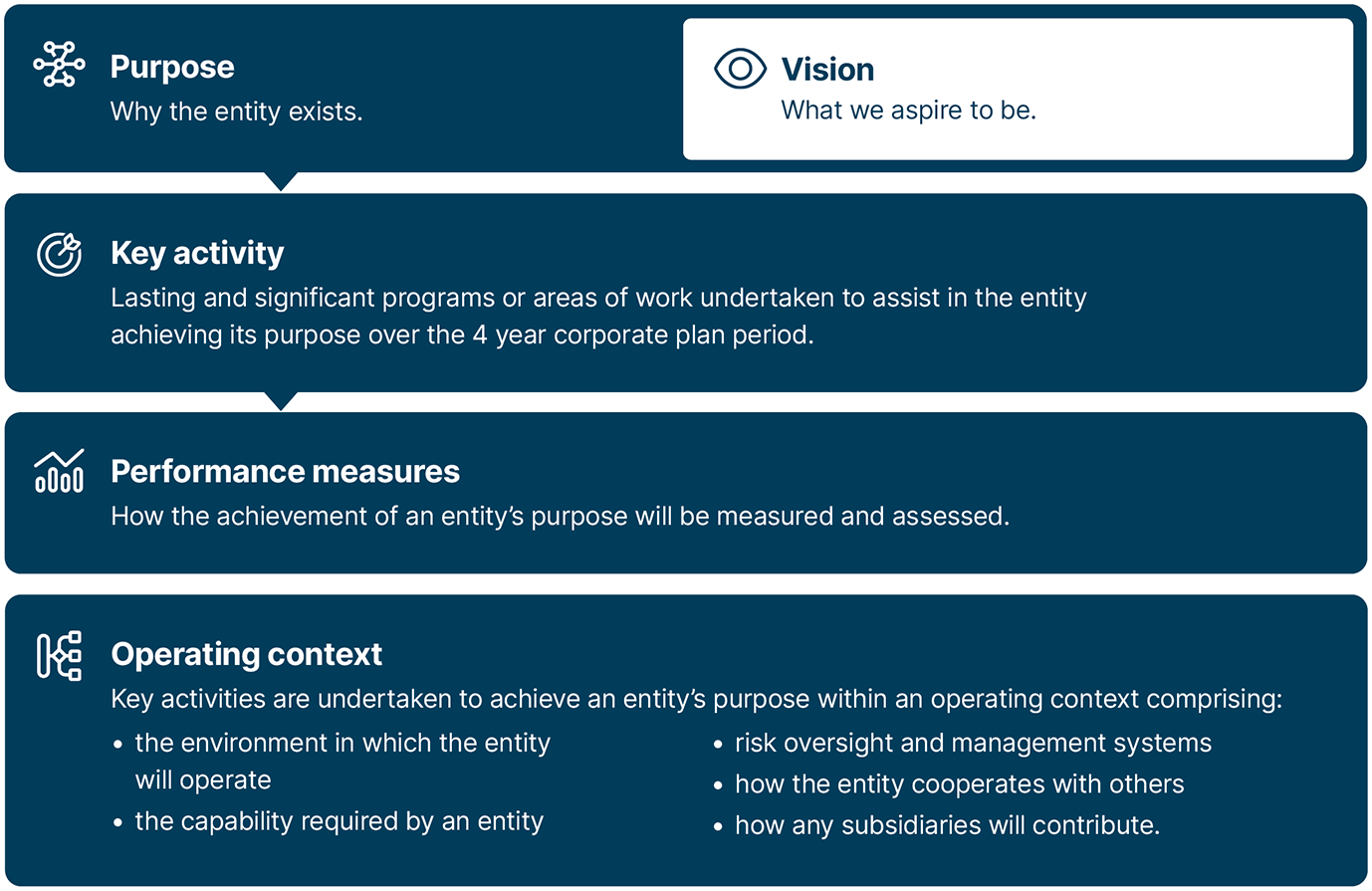Select the 'What we aspire to be.' text
The image size is (1372, 891).
[908, 111]
